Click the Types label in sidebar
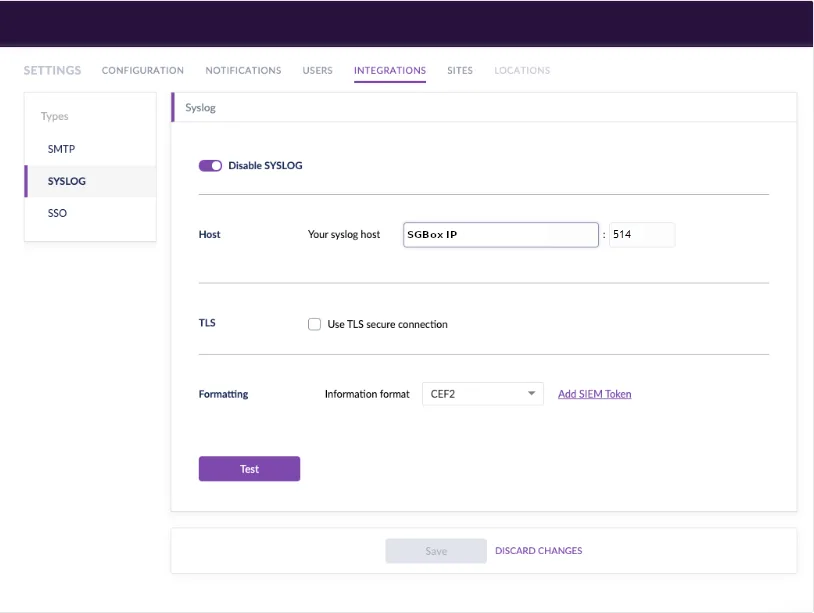The image size is (814, 613). 55,116
